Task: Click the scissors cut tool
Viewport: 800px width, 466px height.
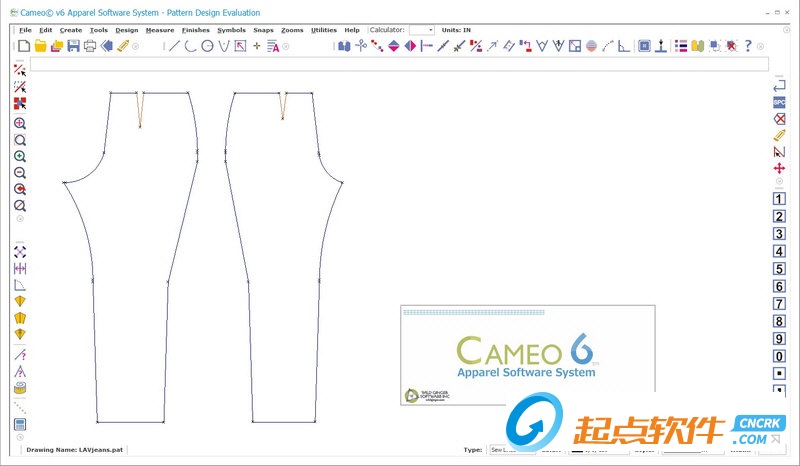Action: pyautogui.click(x=361, y=46)
